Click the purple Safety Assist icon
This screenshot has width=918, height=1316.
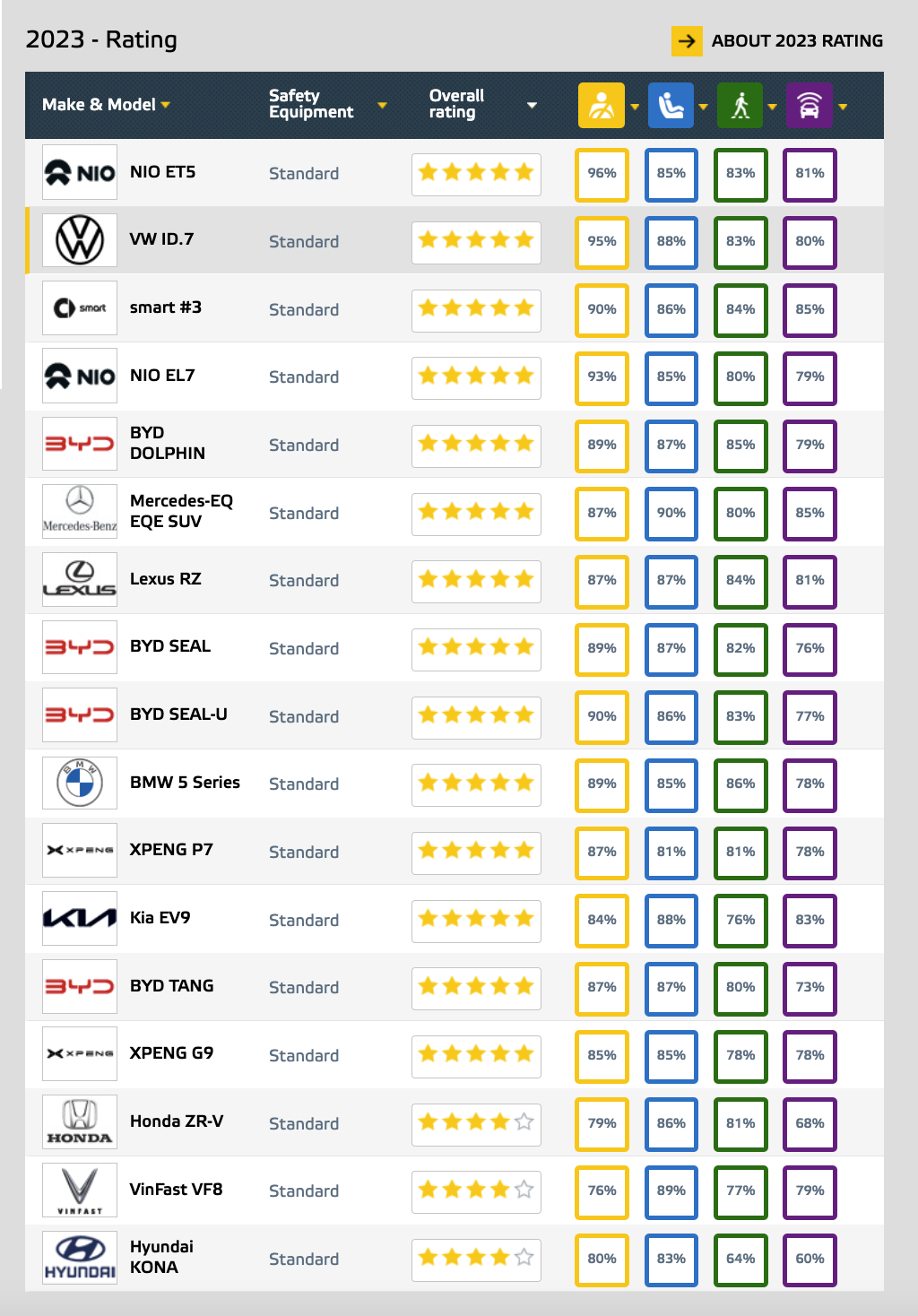(809, 106)
